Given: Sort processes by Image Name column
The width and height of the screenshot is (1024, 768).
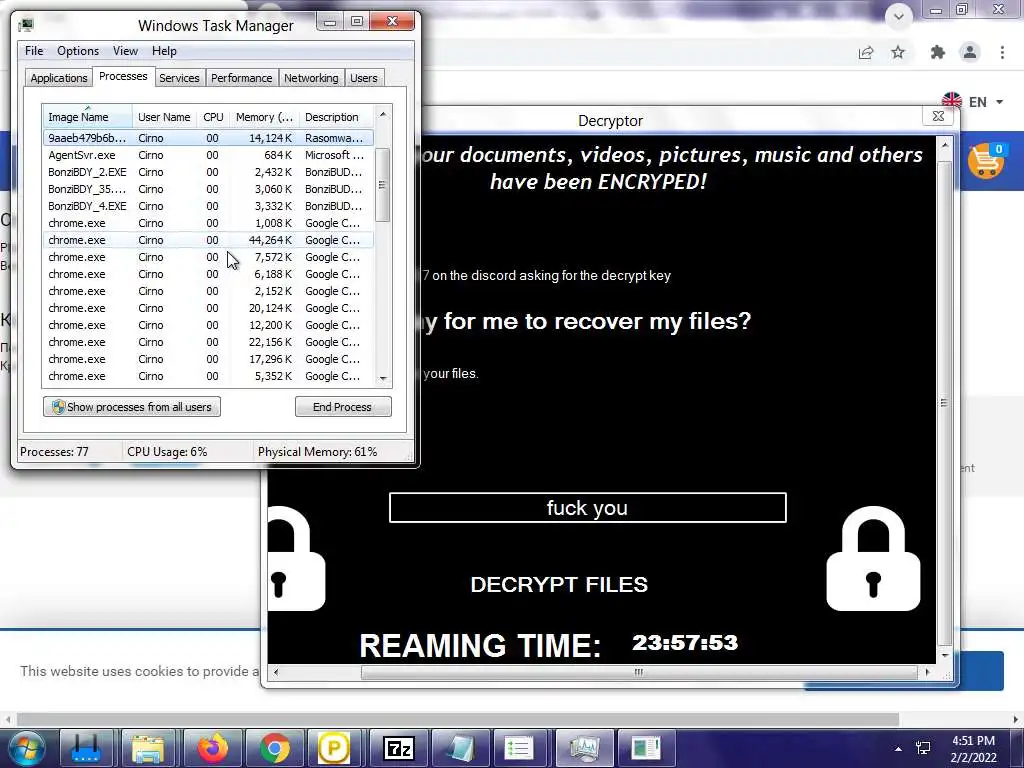Looking at the screenshot, I should tap(88, 117).
